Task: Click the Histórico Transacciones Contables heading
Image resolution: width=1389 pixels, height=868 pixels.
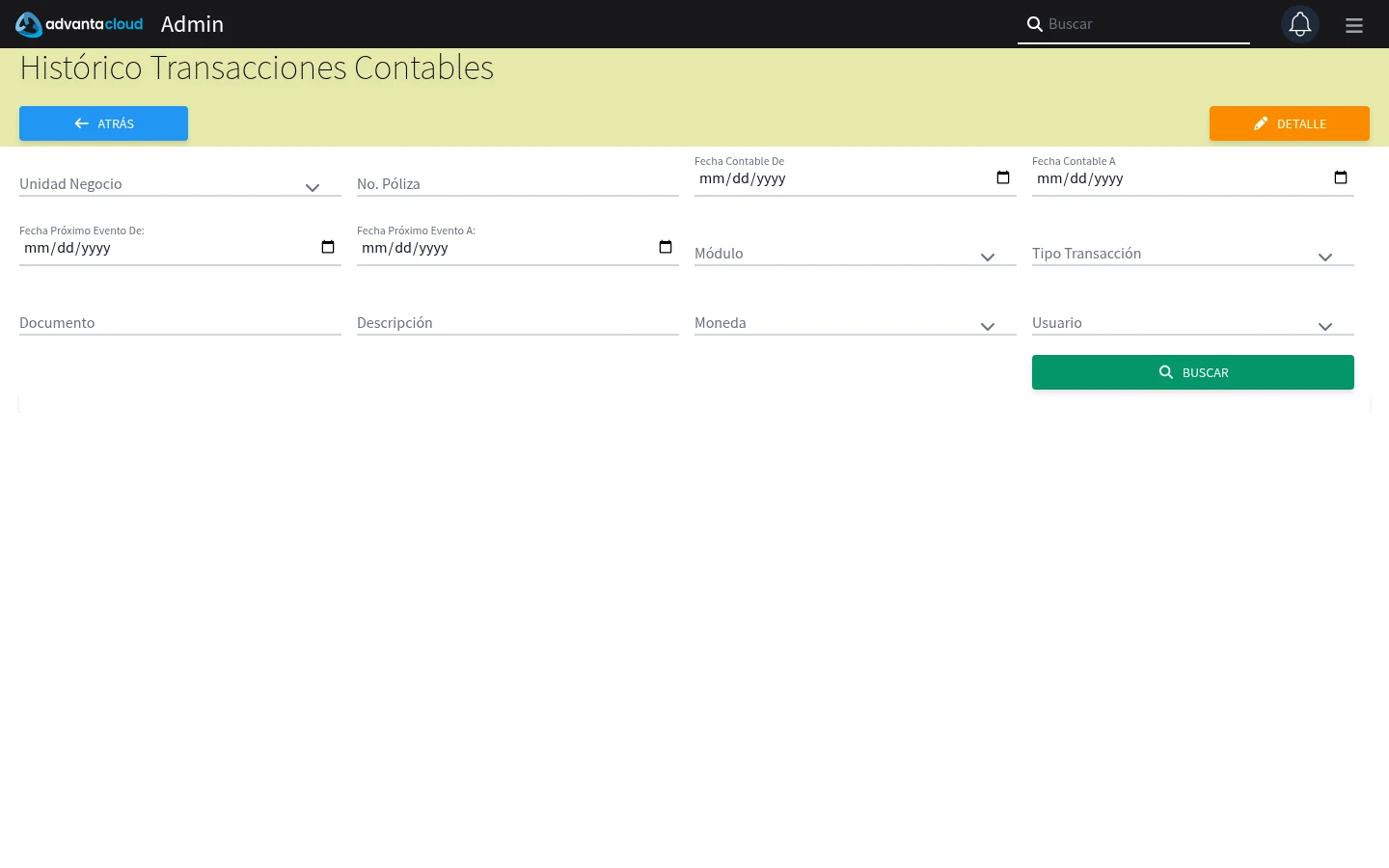Action: click(257, 68)
